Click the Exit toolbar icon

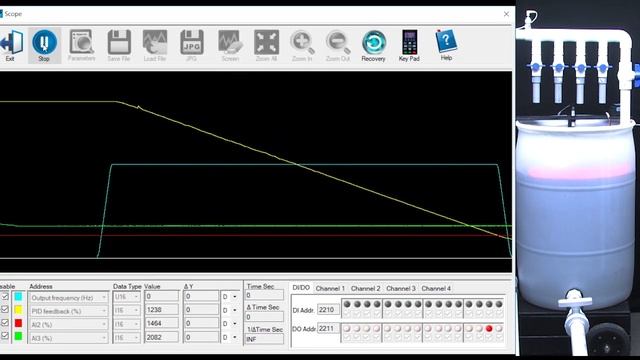11,46
